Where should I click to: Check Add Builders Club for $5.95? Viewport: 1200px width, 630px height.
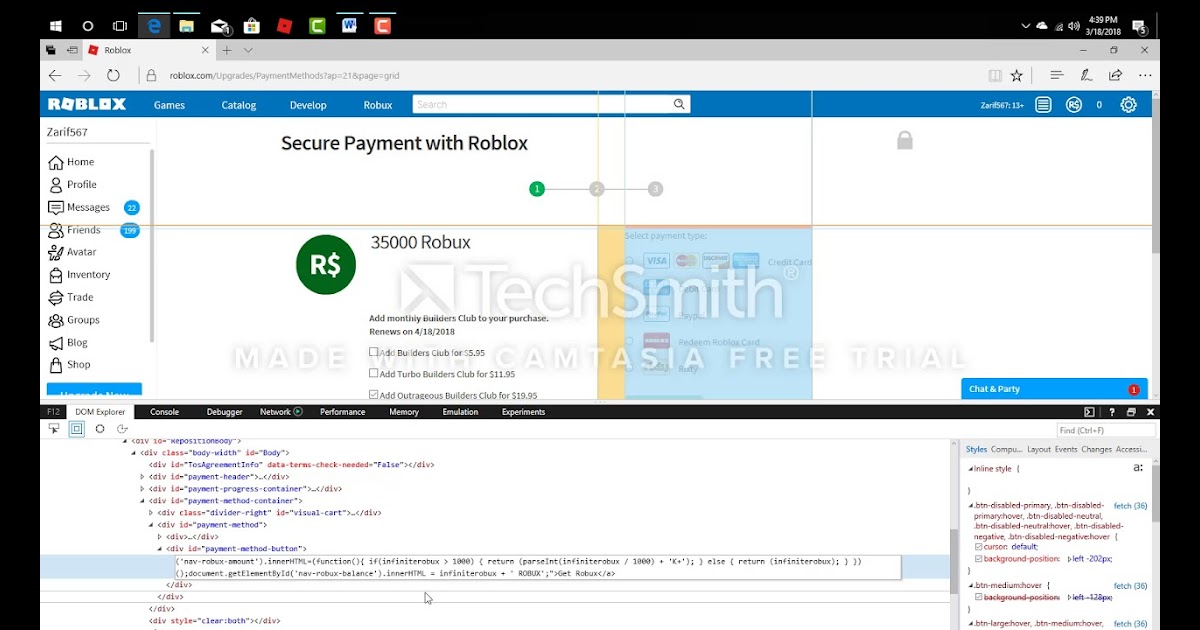pyautogui.click(x=374, y=352)
